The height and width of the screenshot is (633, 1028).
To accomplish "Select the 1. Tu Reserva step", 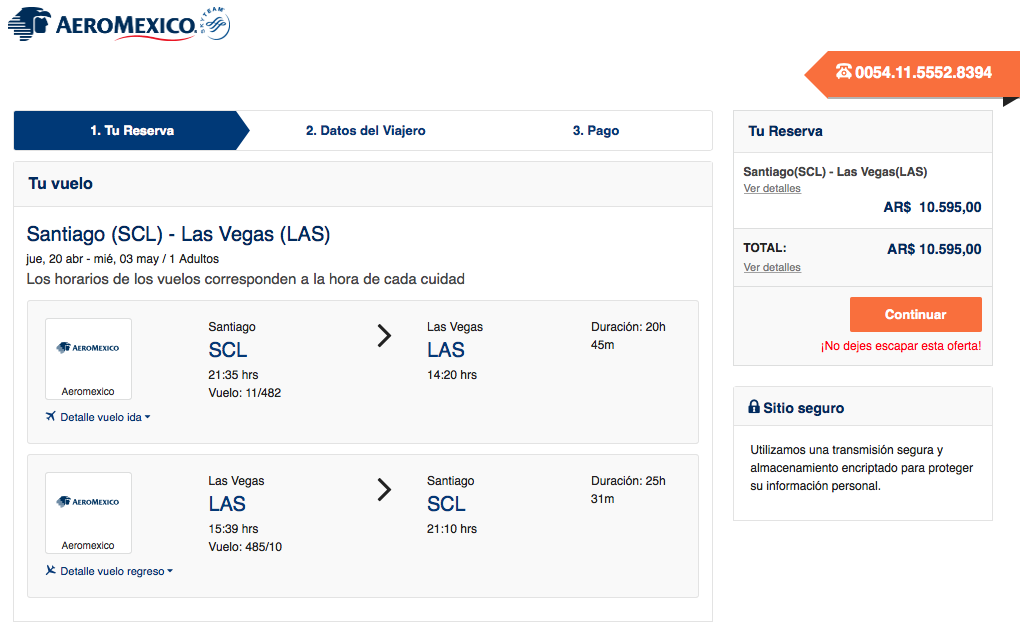I will (132, 130).
